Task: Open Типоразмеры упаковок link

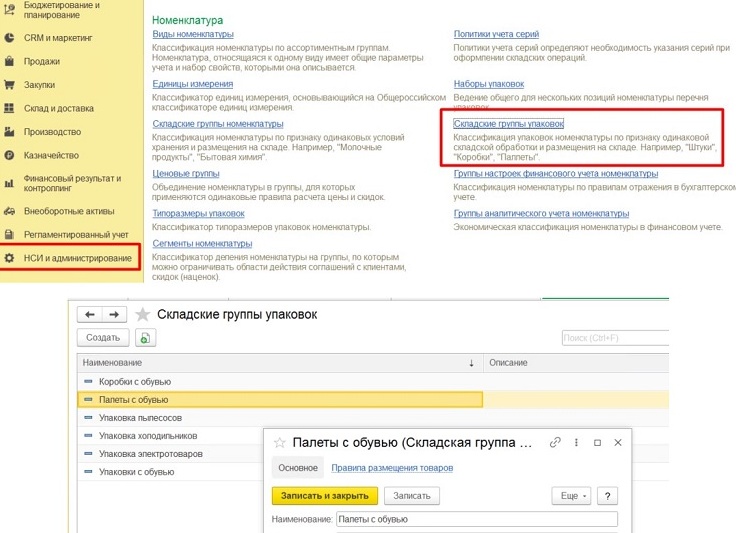Action: 198,213
